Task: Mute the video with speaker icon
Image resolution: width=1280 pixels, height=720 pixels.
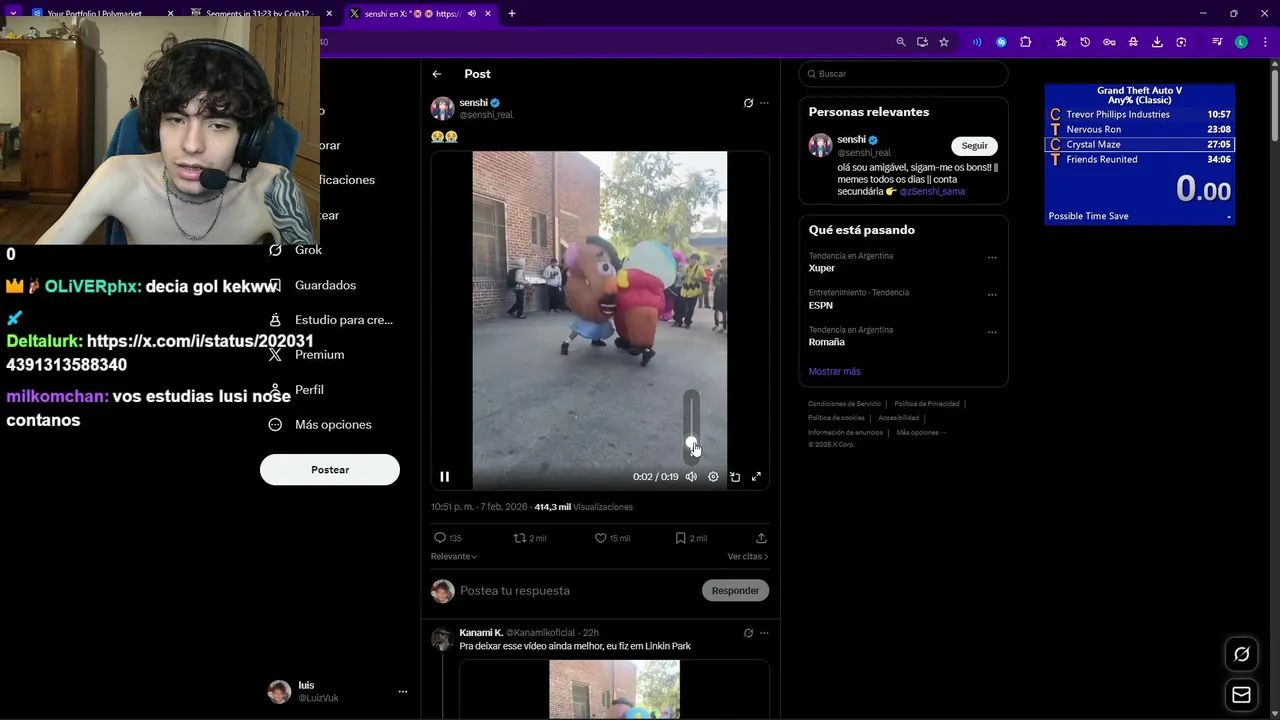Action: pyautogui.click(x=691, y=477)
